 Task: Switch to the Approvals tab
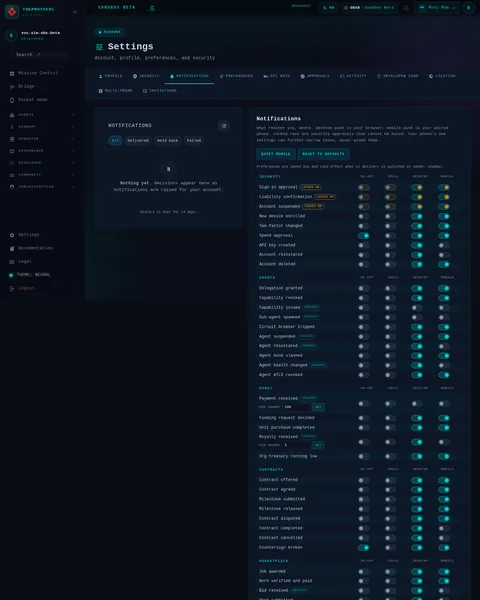coord(315,76)
